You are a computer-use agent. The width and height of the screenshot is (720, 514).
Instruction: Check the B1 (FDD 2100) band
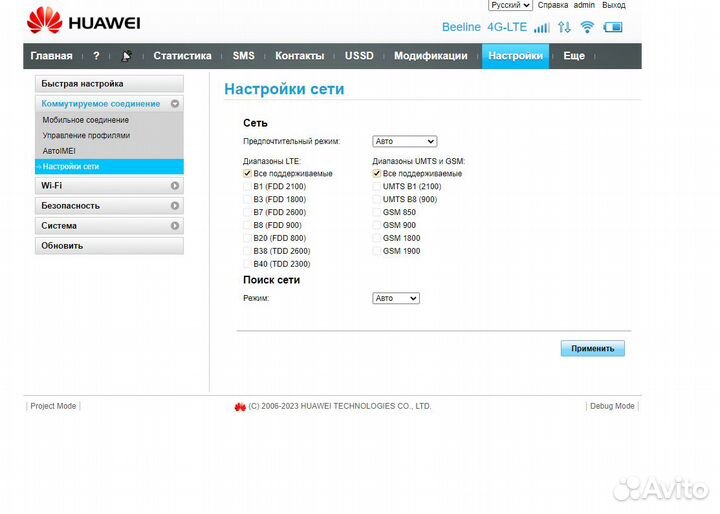(248, 186)
